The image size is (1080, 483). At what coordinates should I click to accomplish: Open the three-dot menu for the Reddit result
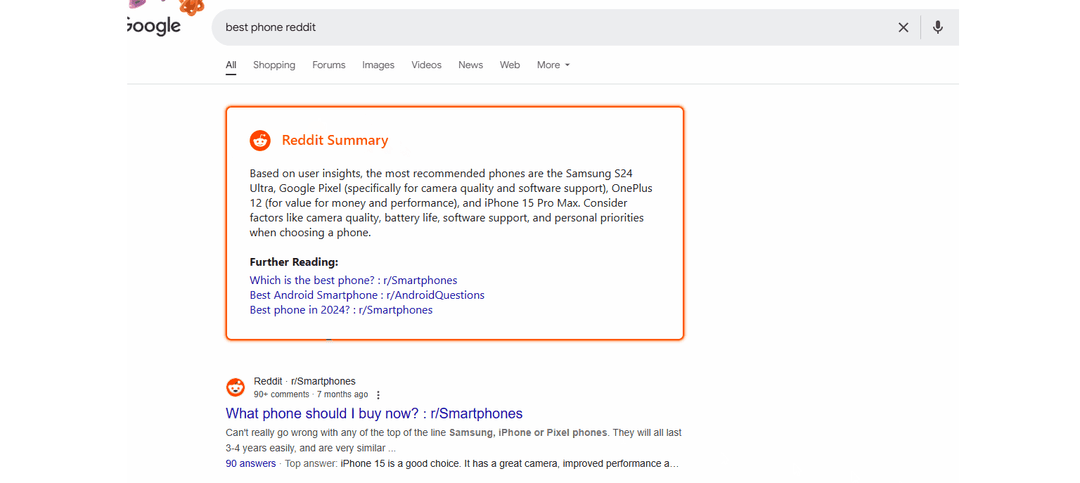pyautogui.click(x=378, y=395)
